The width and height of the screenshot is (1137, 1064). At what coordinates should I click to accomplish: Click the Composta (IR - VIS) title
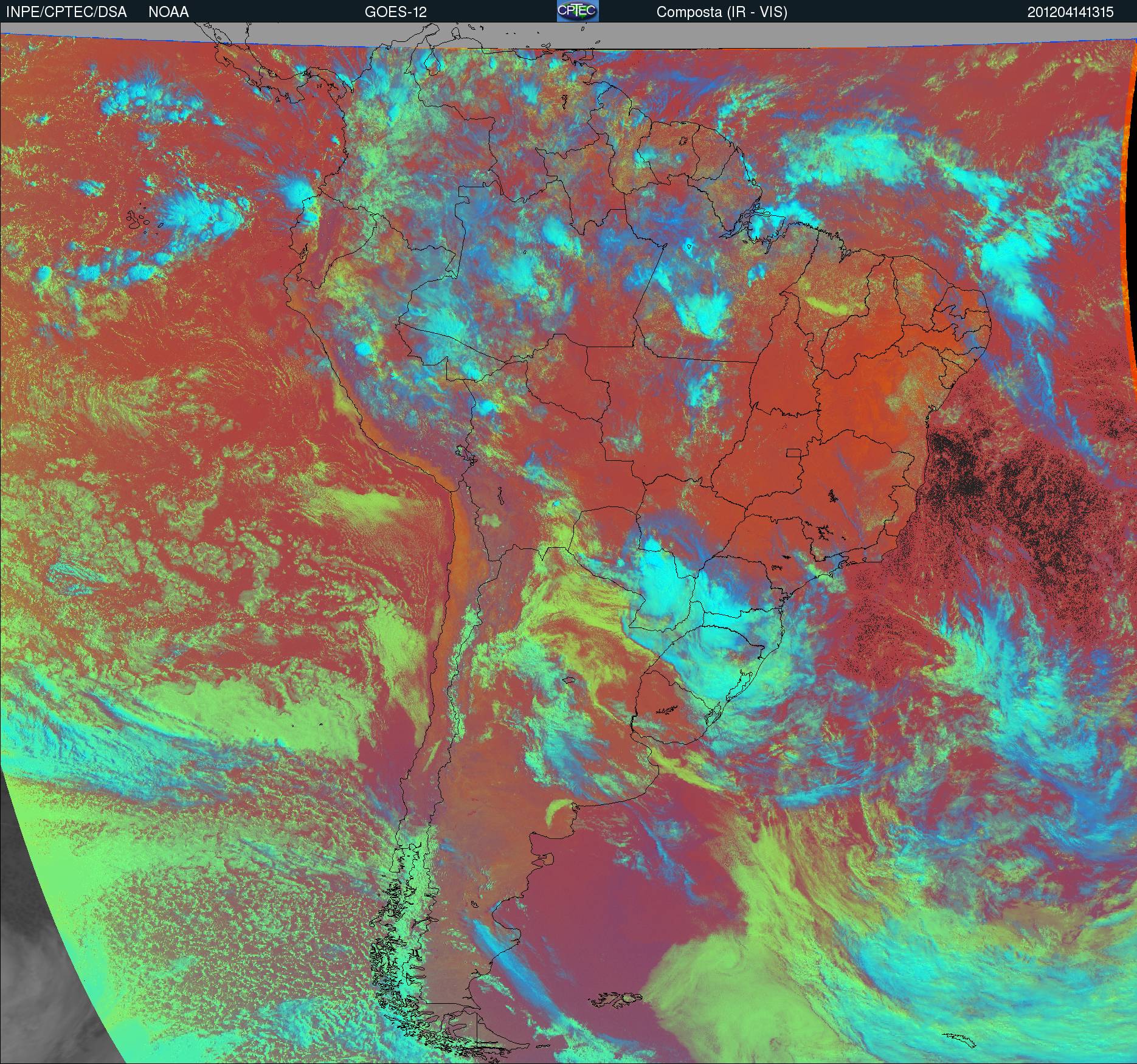[x=722, y=12]
